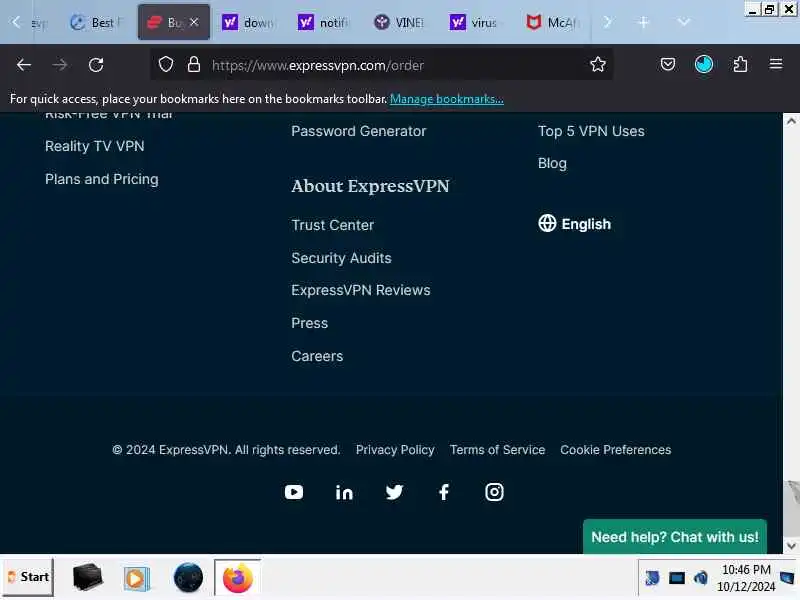Open the extensions puzzle icon
This screenshot has width=800, height=600.
pyautogui.click(x=740, y=64)
